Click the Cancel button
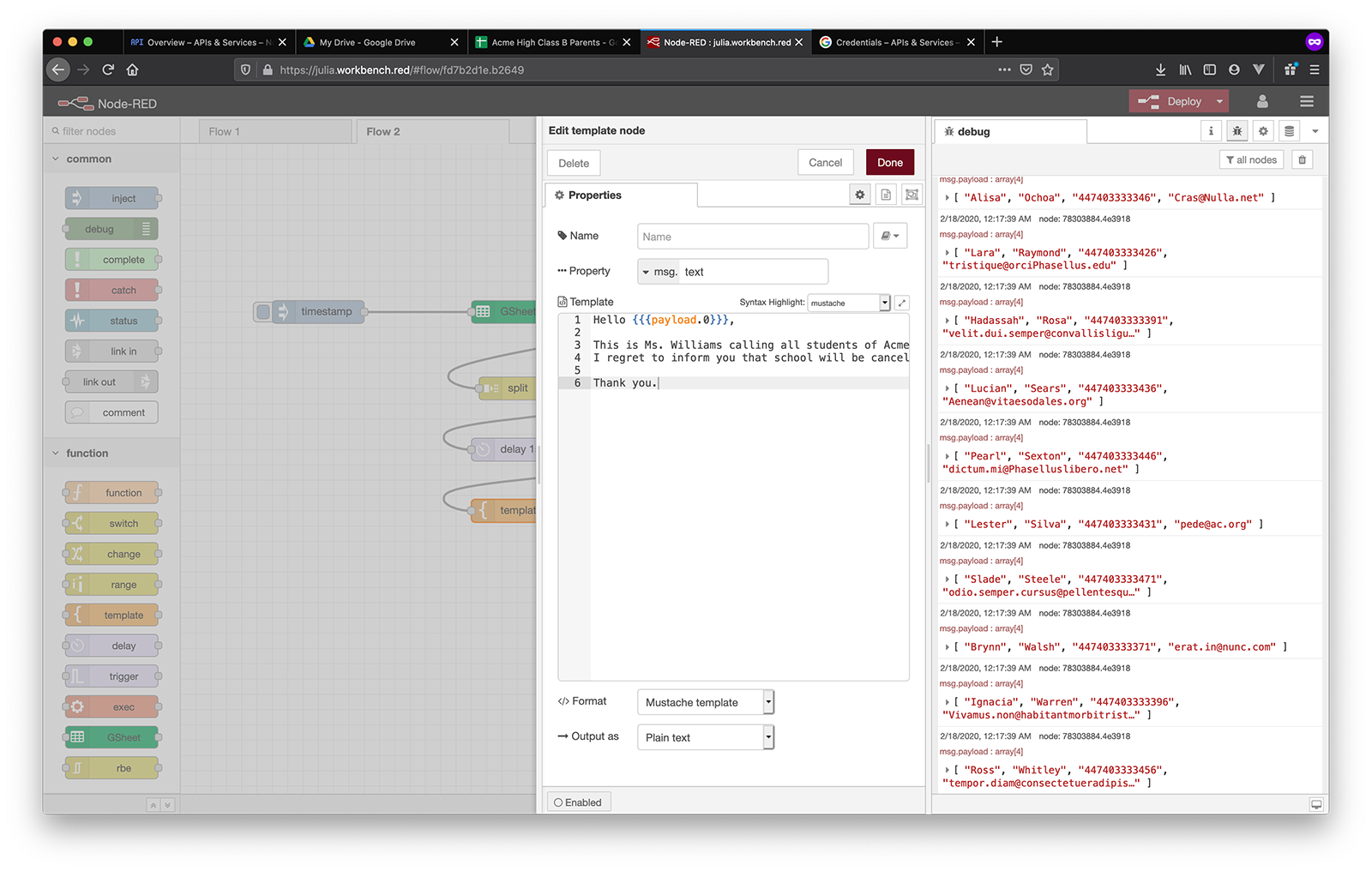The image size is (1372, 871). [825, 162]
